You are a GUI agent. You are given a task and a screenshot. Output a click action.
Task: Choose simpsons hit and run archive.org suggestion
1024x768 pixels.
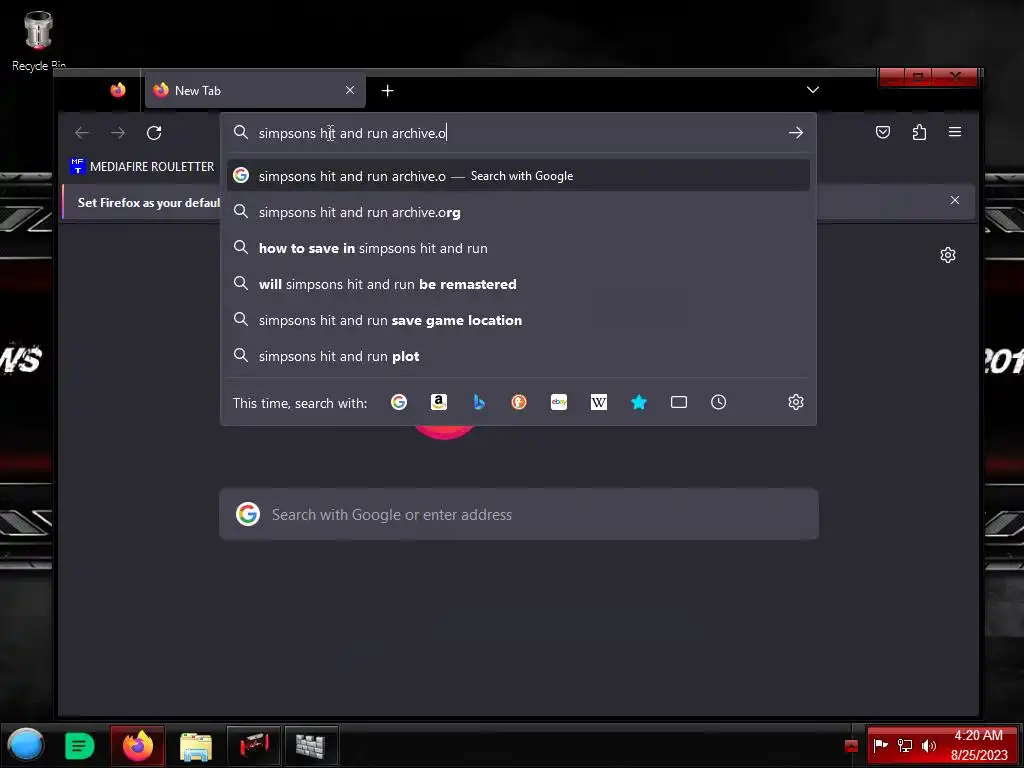pyautogui.click(x=518, y=212)
